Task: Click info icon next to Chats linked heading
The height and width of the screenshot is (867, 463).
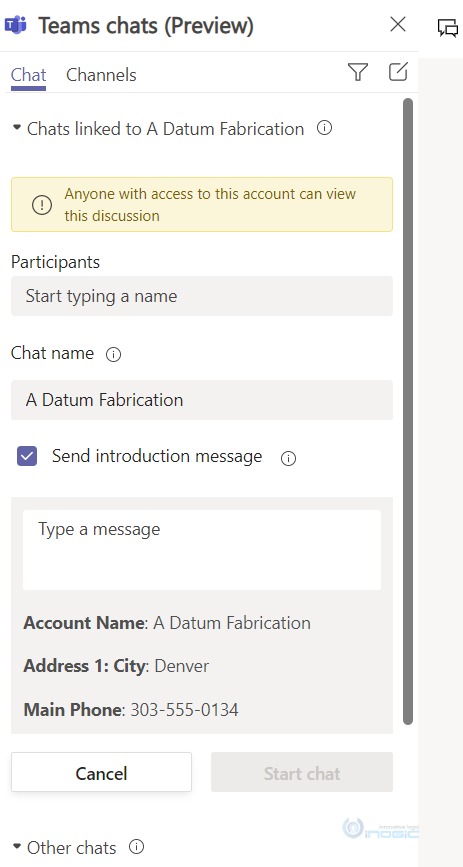Action: [325, 128]
